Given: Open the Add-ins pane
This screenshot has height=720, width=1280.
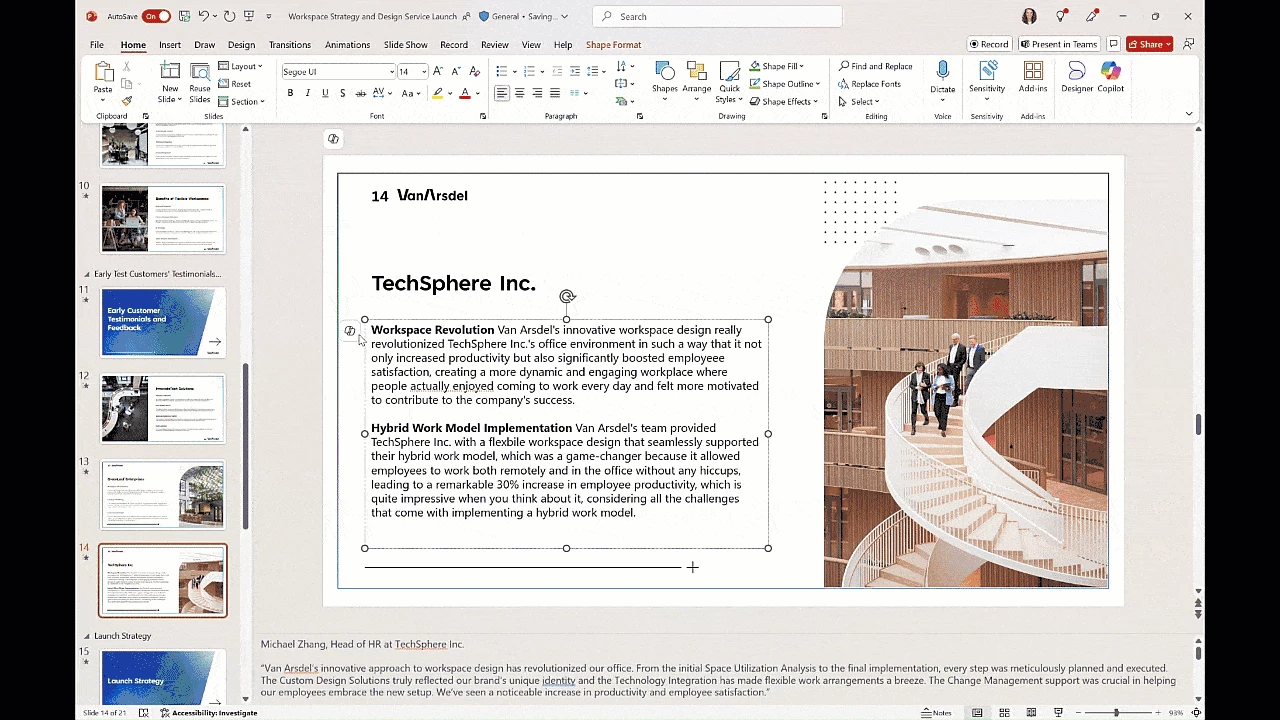Looking at the screenshot, I should tap(1033, 78).
